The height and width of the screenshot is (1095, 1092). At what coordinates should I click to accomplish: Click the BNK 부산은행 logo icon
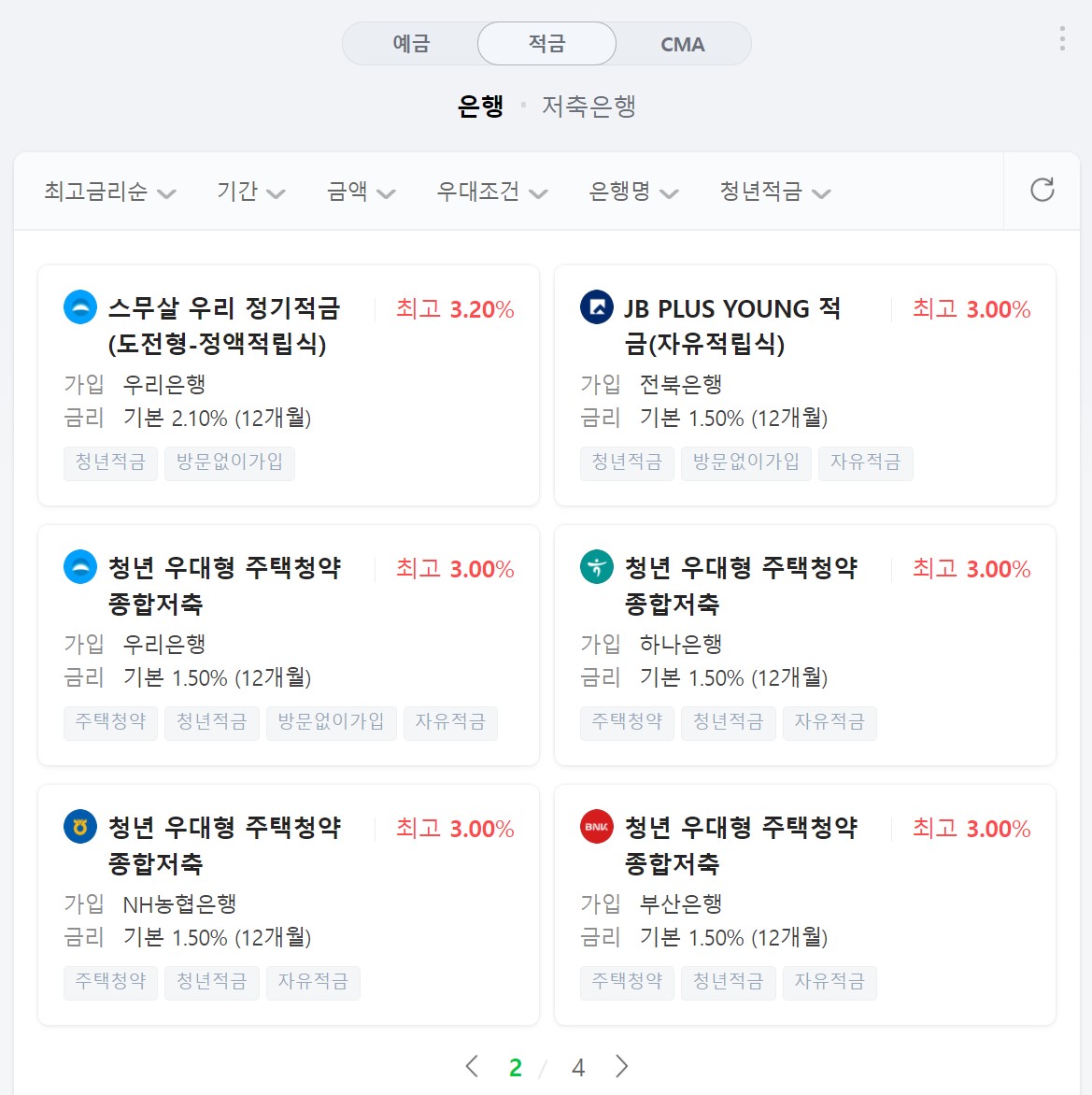pyautogui.click(x=597, y=826)
